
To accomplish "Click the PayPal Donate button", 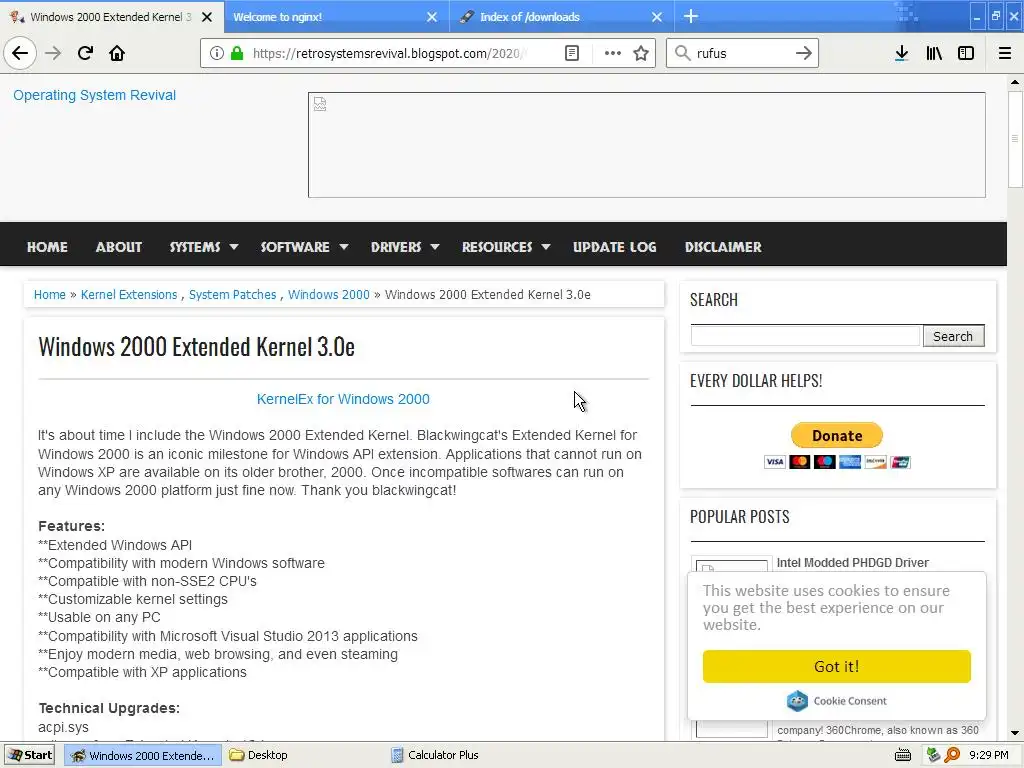I will (837, 436).
